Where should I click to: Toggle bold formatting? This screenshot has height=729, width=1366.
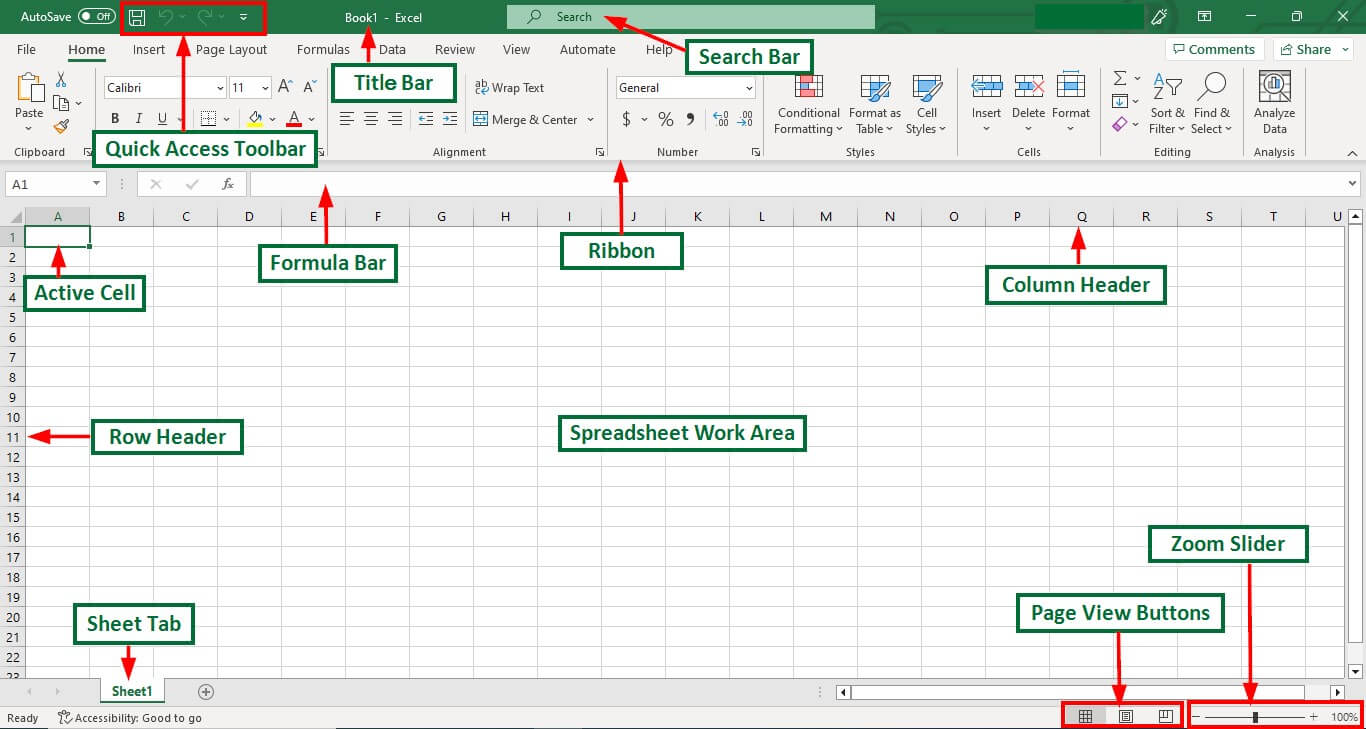[x=115, y=118]
